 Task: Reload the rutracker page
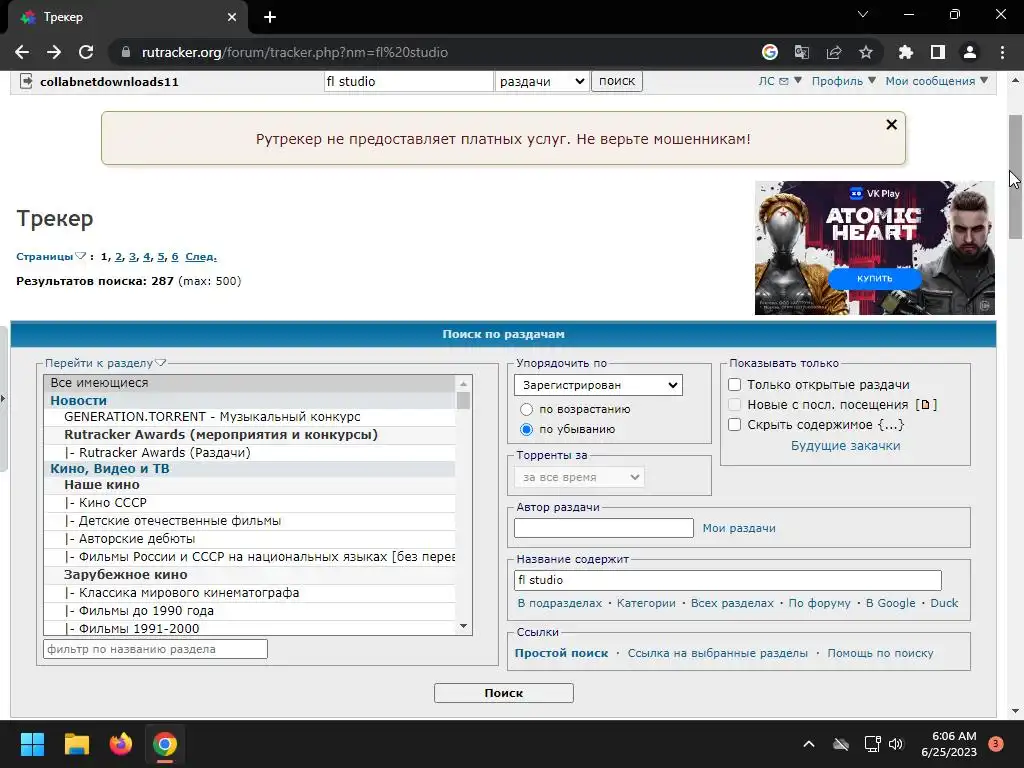[x=86, y=52]
